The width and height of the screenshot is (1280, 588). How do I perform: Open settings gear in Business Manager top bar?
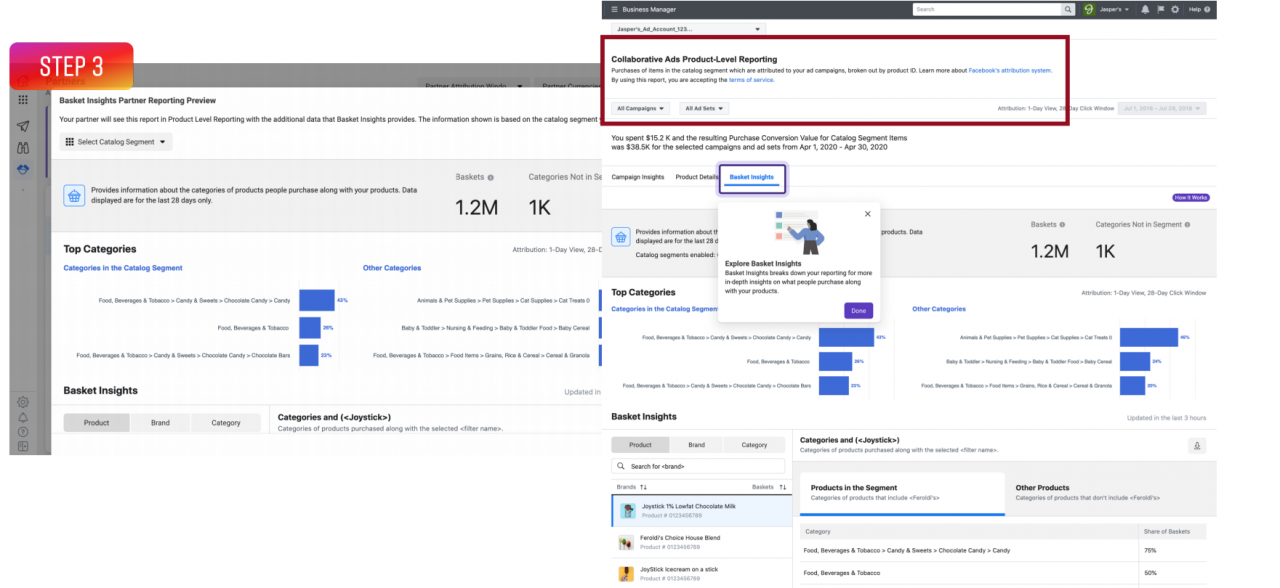click(1175, 9)
